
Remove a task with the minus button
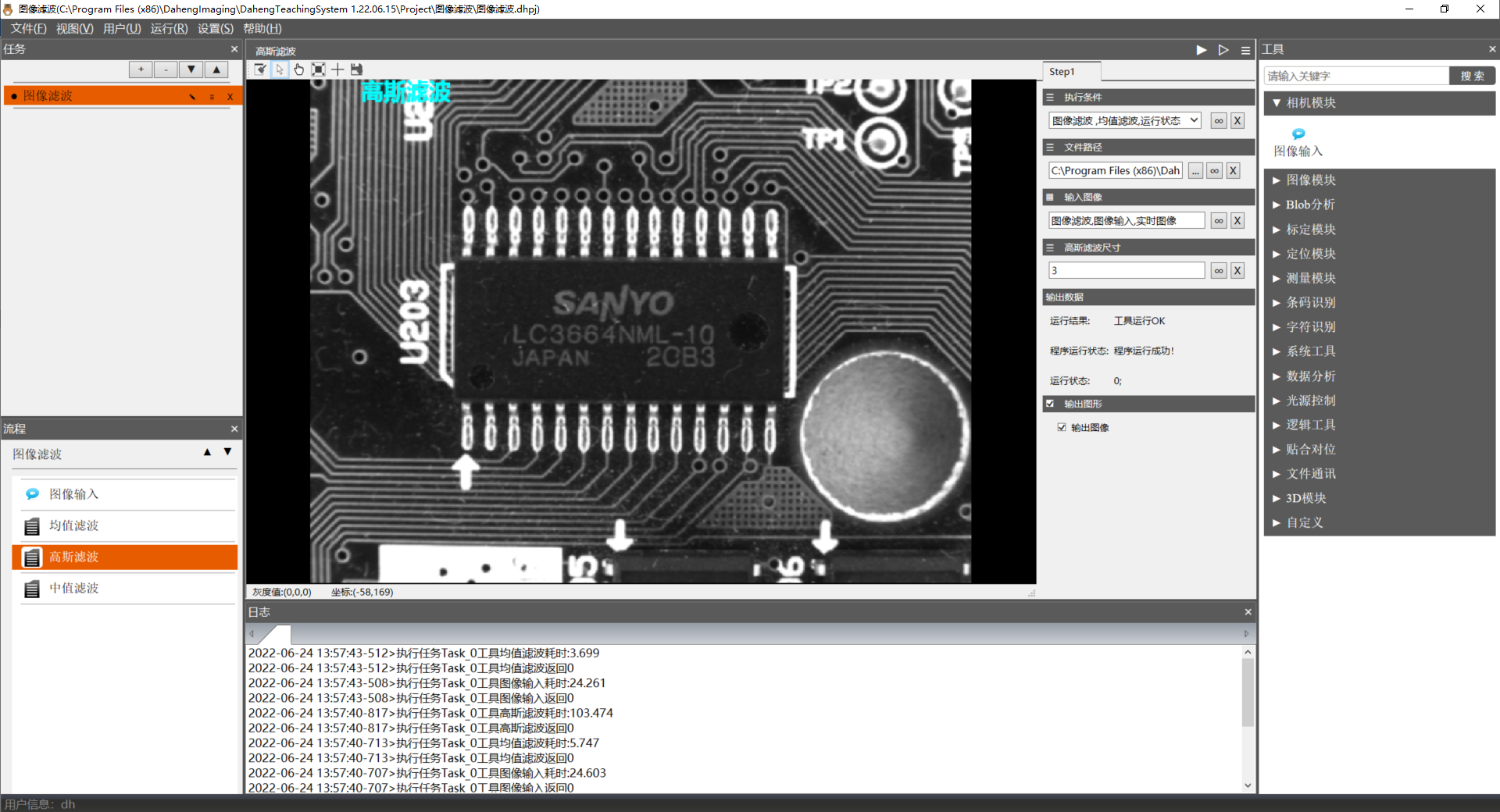pyautogui.click(x=166, y=69)
